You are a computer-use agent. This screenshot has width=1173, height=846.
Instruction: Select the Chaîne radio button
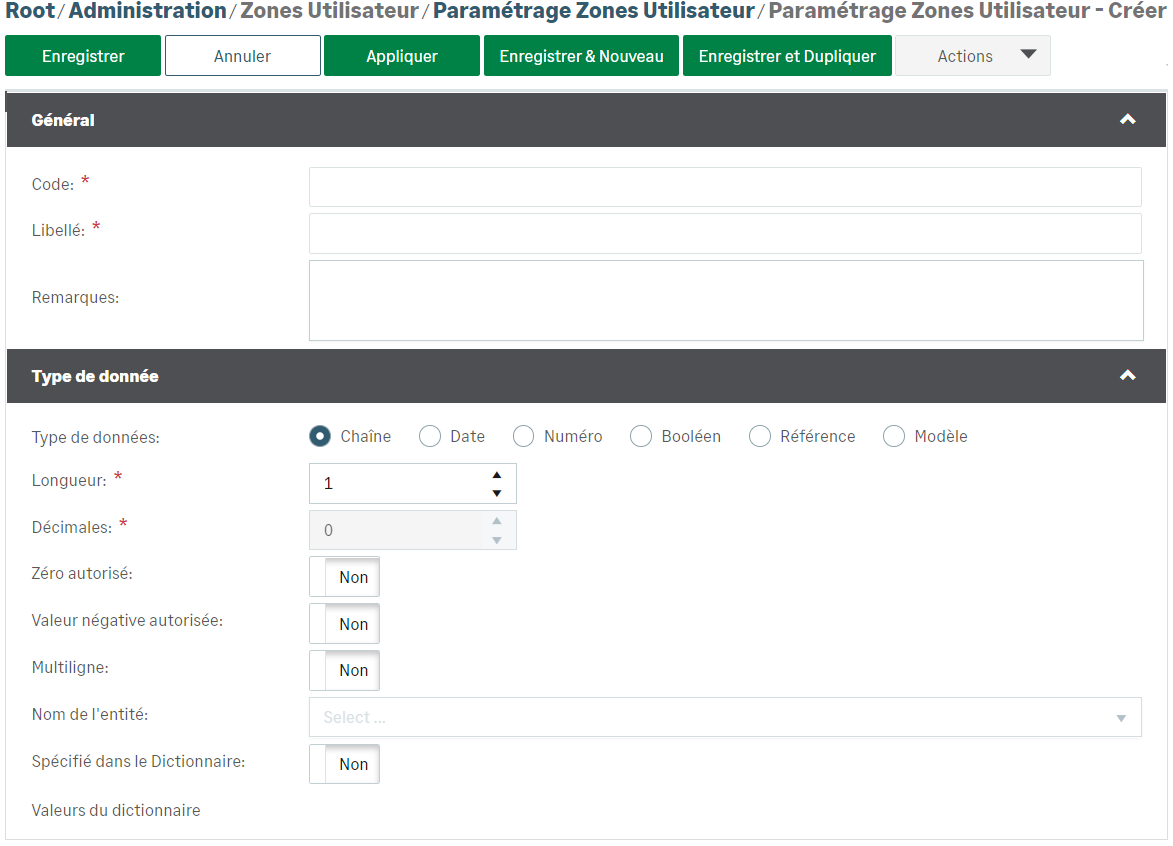[320, 436]
